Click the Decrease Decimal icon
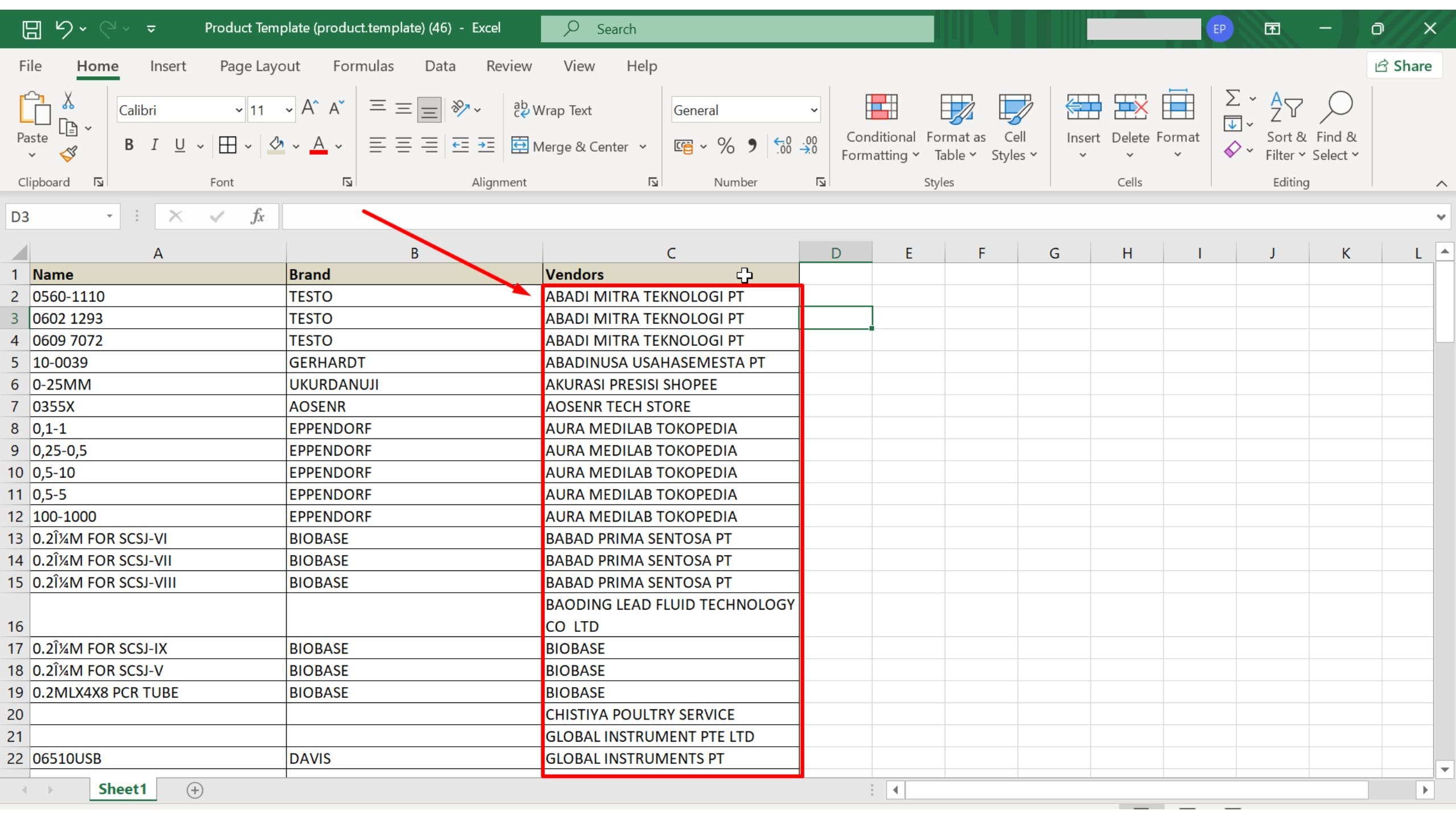 809,146
